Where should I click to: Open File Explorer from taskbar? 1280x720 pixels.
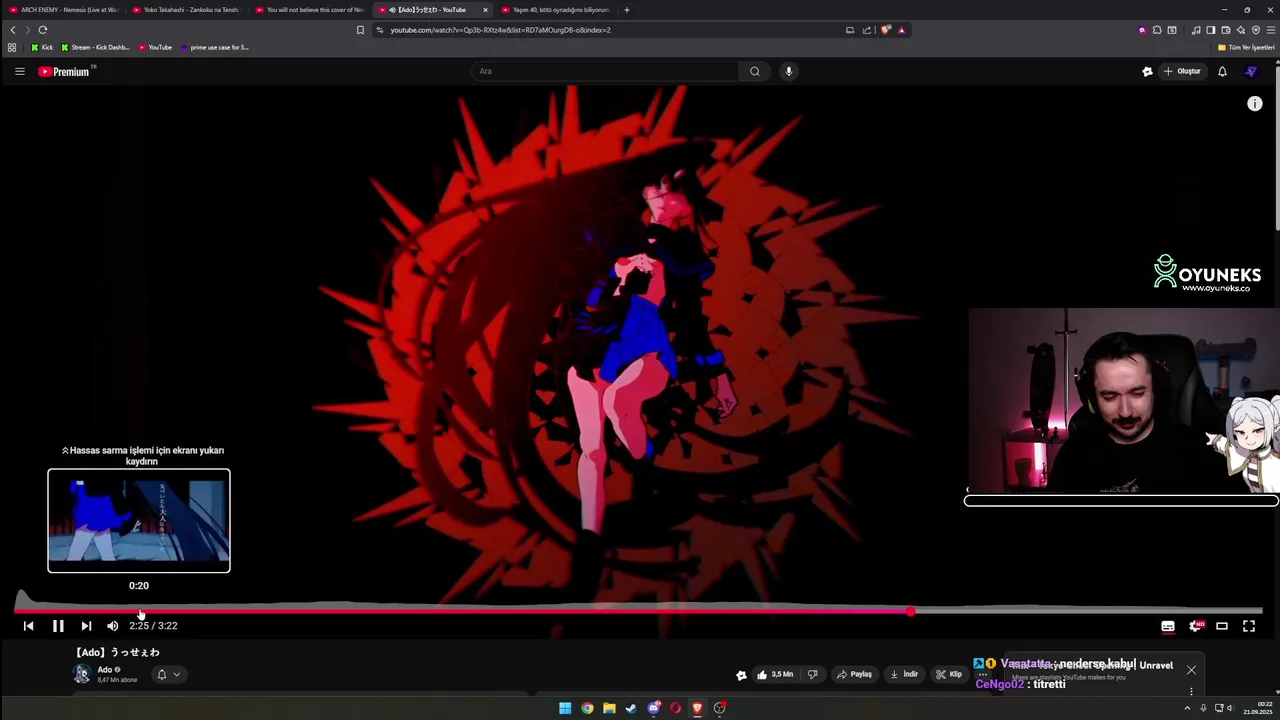click(x=609, y=708)
